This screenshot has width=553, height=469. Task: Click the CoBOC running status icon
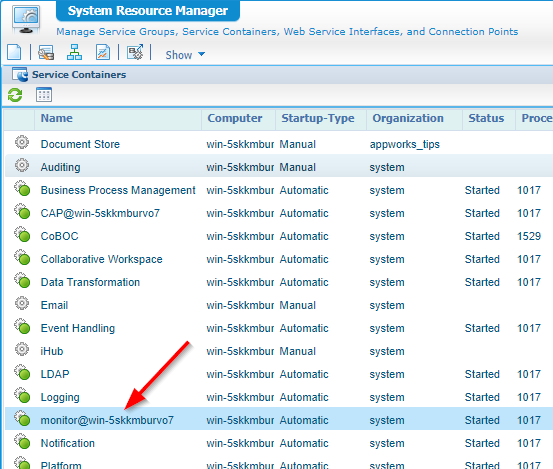(x=23, y=235)
